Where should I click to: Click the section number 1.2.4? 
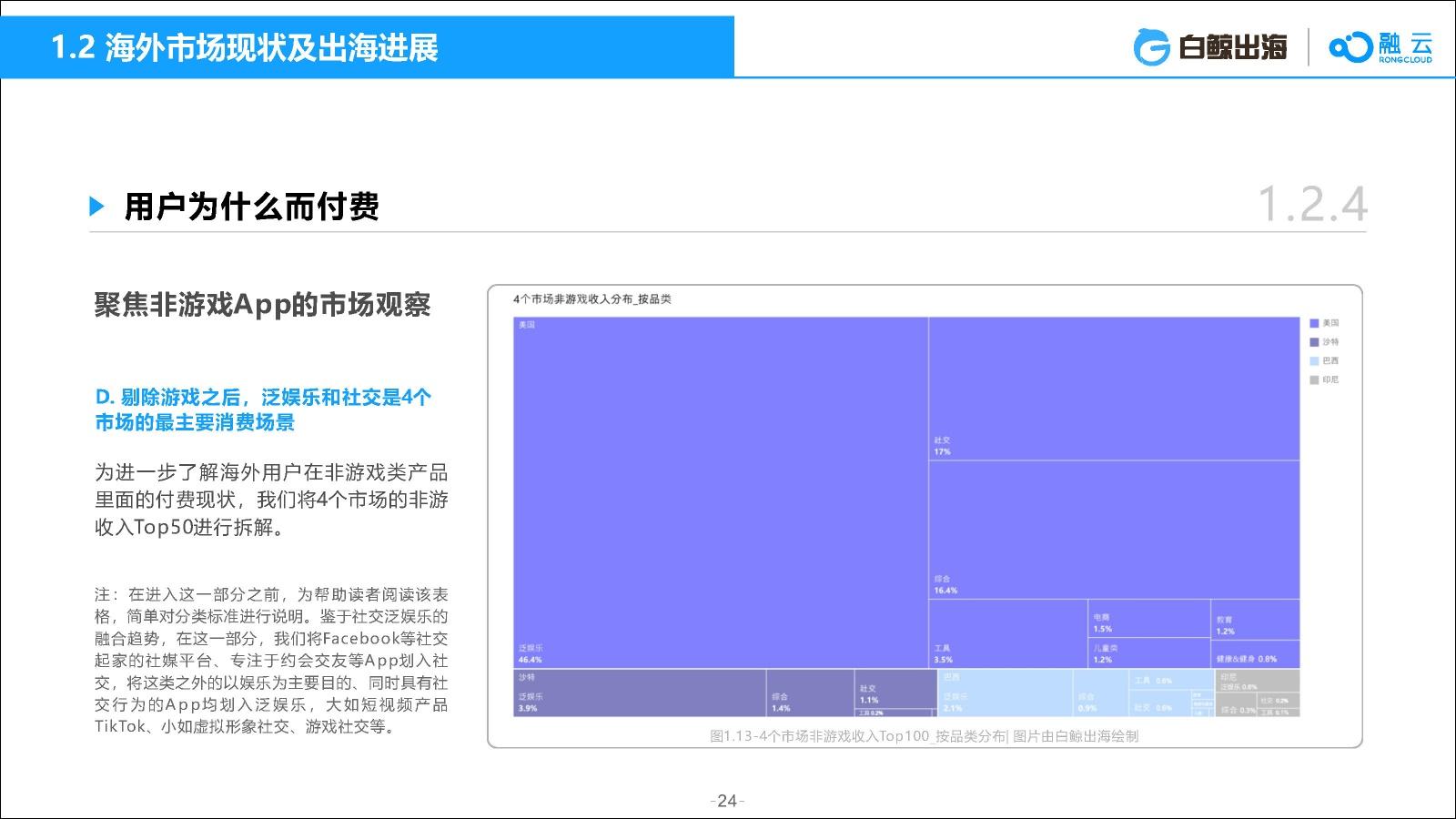(1311, 204)
